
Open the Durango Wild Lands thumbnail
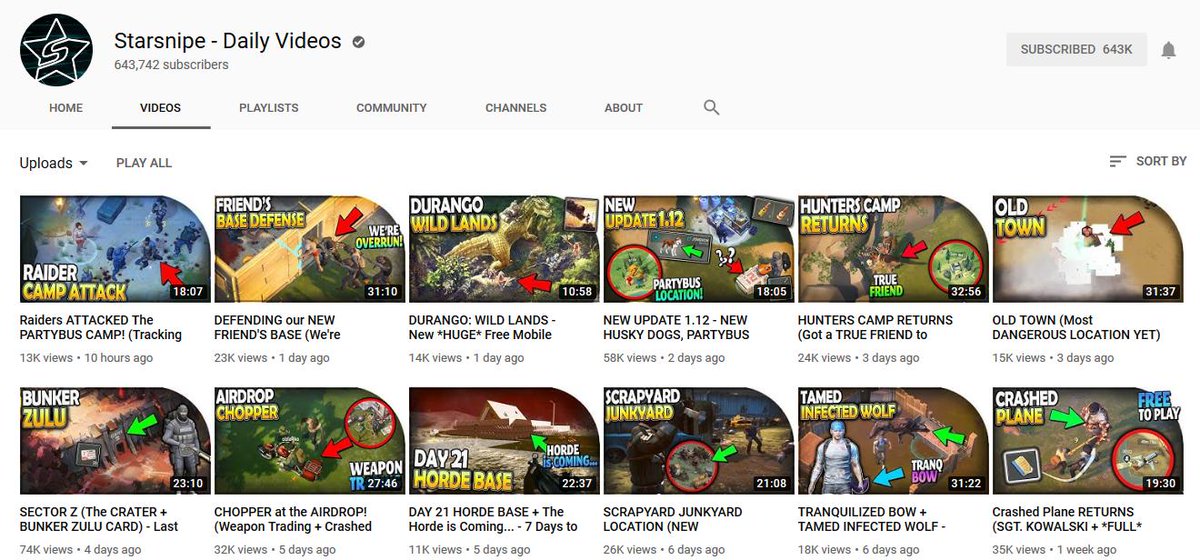(x=504, y=249)
